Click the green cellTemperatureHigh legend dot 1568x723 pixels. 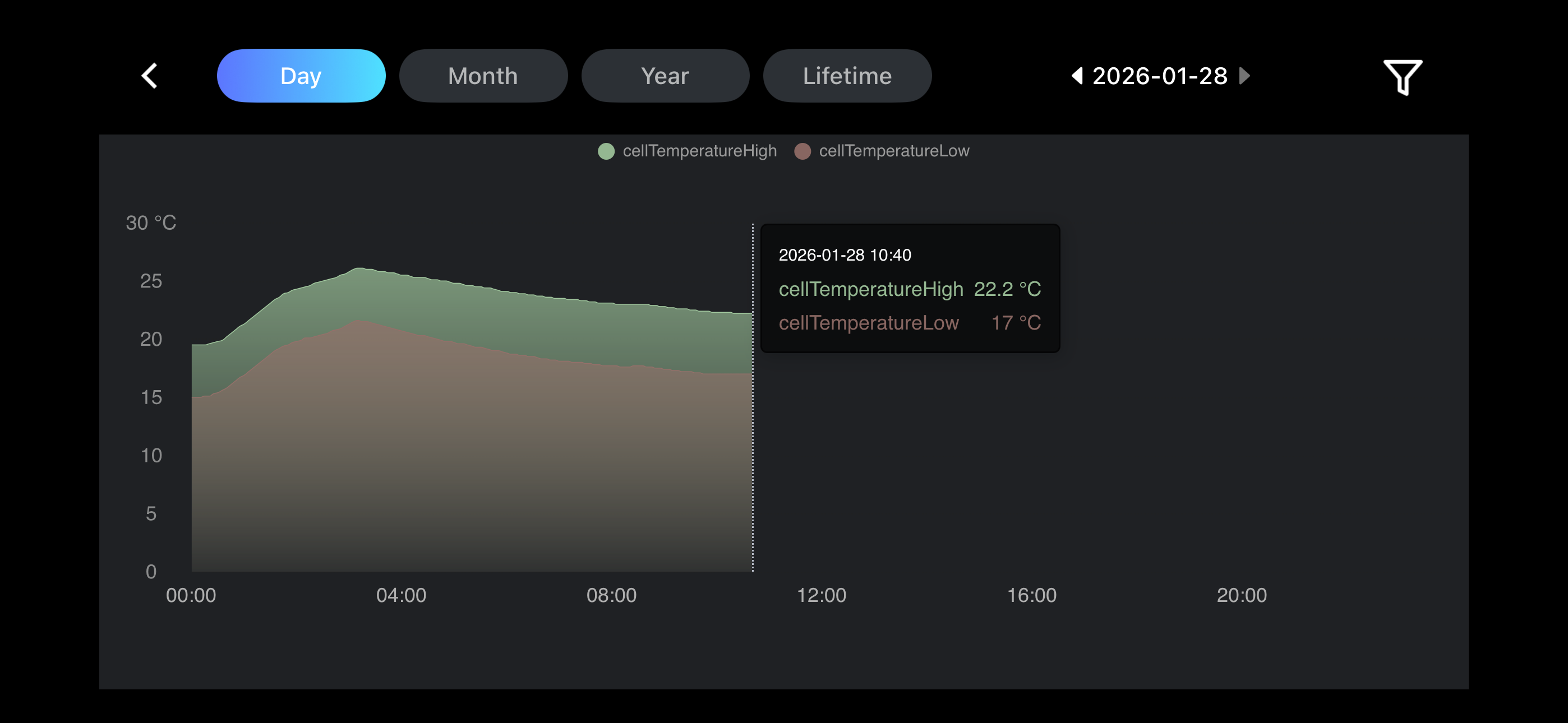point(606,151)
